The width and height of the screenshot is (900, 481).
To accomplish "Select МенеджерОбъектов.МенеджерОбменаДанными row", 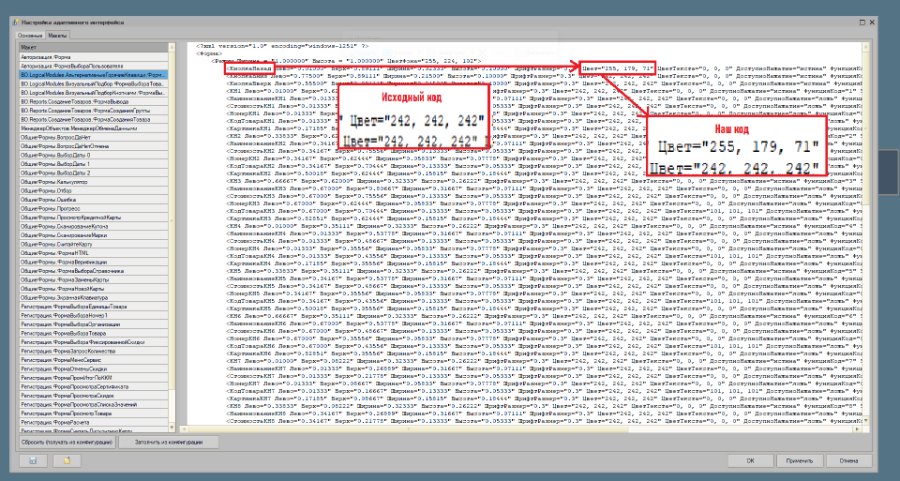I will coord(94,128).
